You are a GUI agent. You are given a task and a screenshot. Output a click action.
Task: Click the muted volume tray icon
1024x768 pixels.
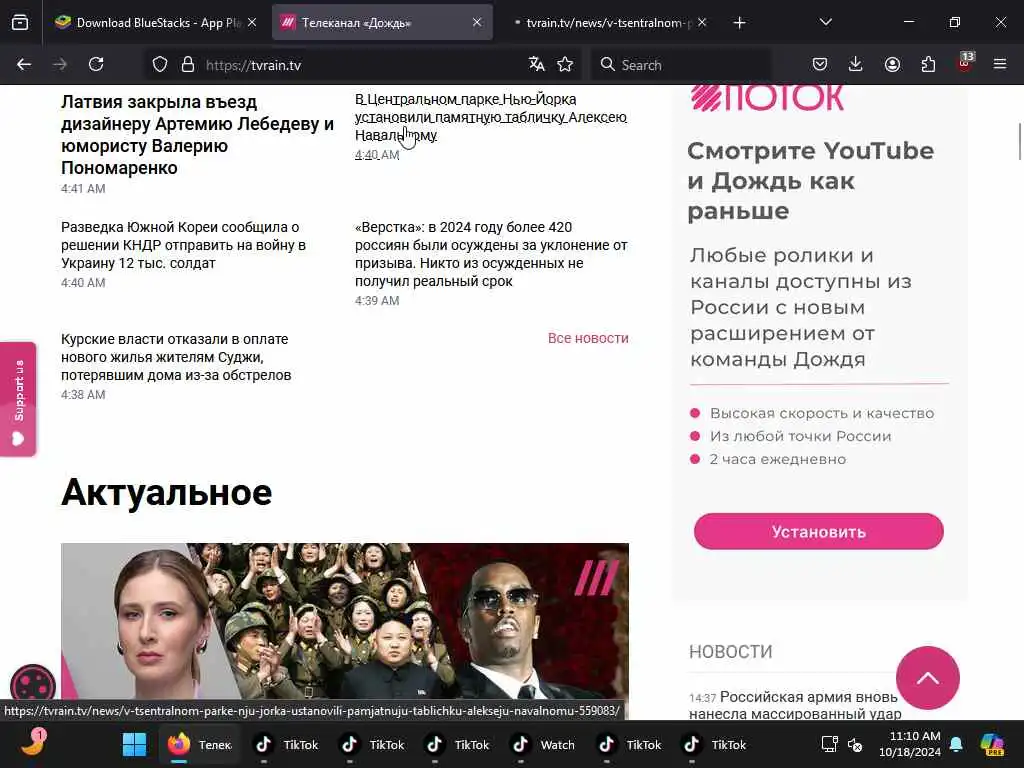click(855, 744)
